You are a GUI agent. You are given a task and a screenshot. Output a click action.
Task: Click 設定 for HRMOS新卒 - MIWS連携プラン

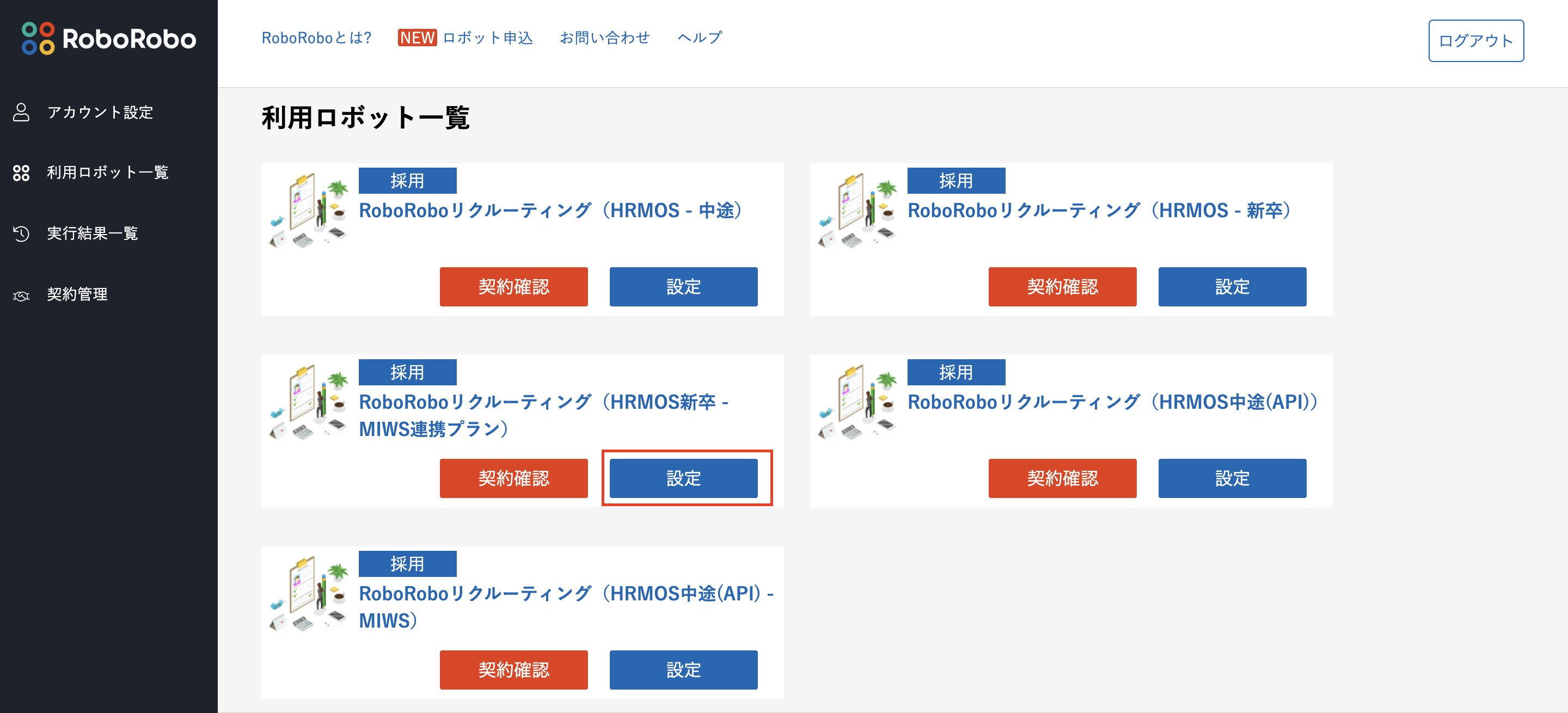(x=683, y=478)
